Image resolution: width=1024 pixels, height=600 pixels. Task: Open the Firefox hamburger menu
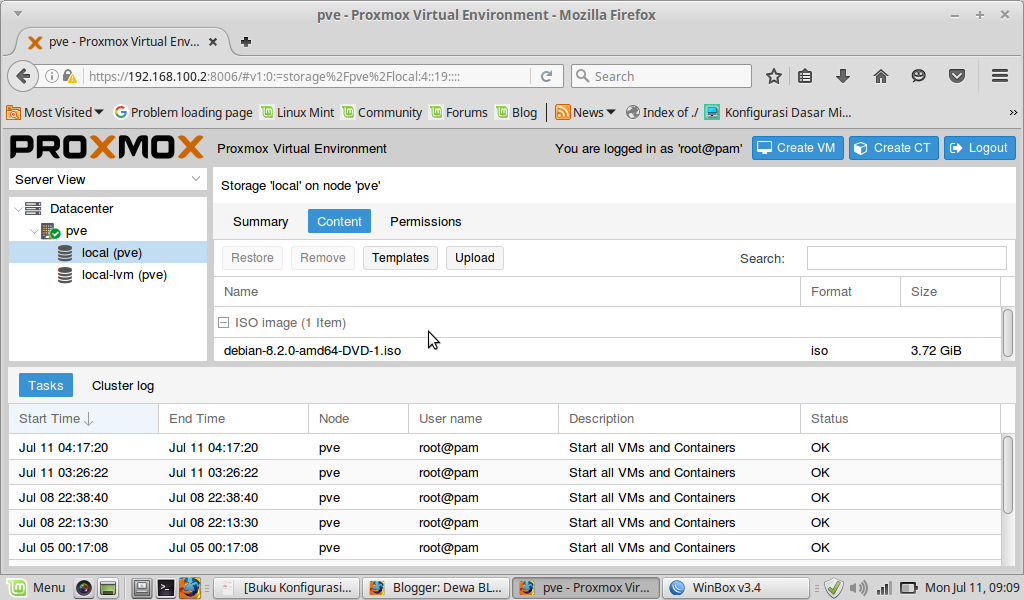[1000, 76]
